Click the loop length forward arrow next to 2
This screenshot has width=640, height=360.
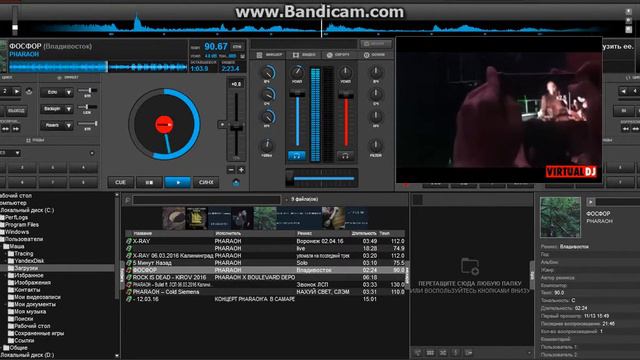point(17,91)
